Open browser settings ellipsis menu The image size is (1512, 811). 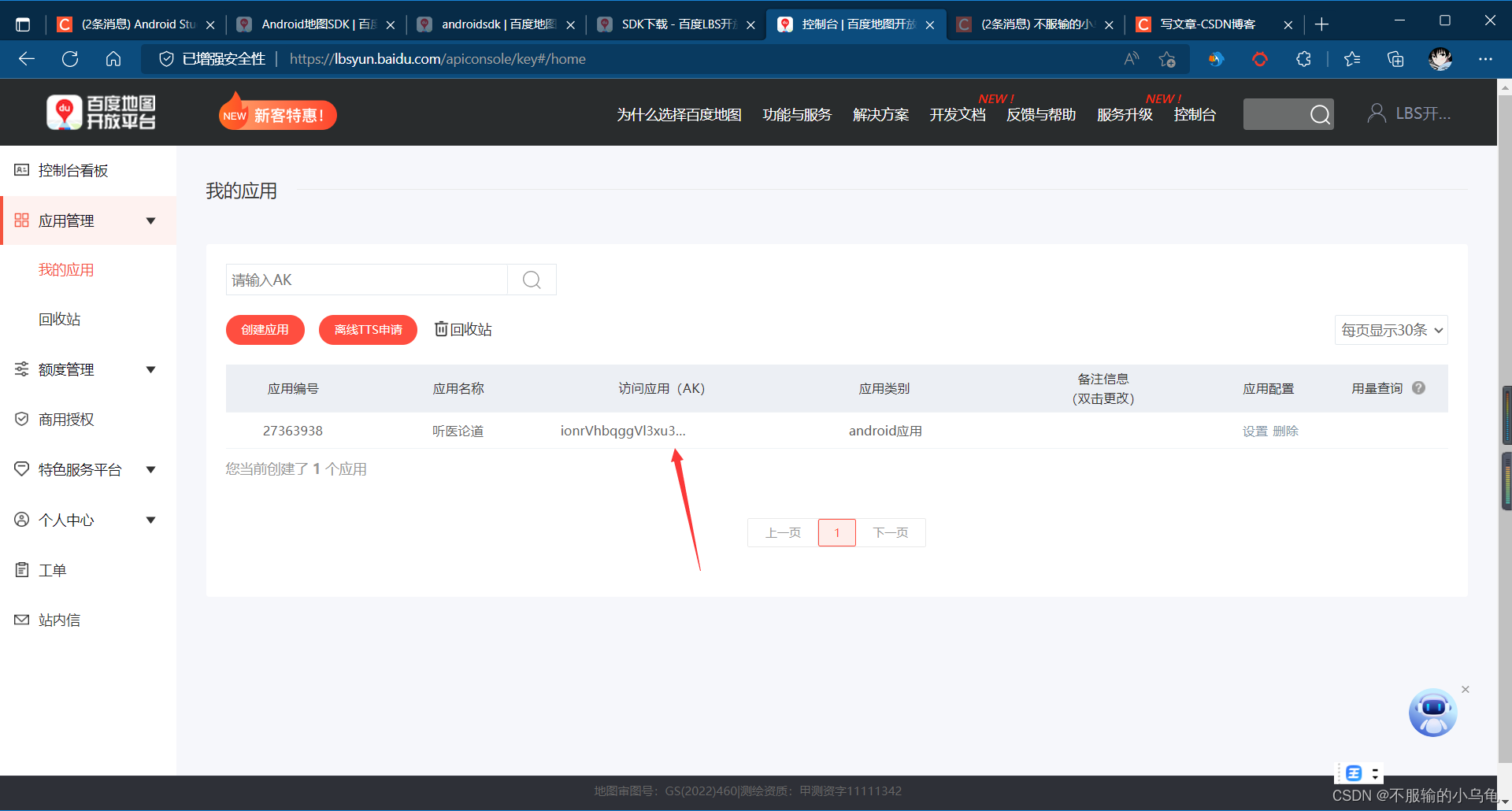(x=1485, y=59)
